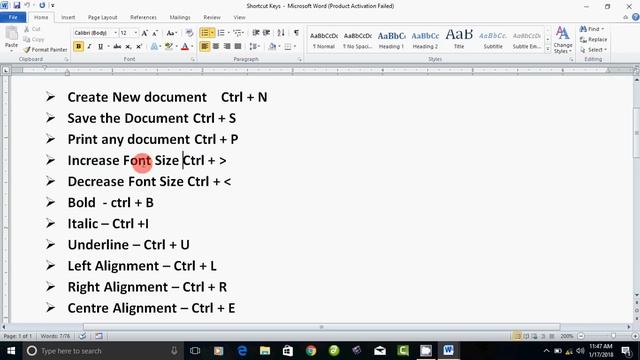Click the Clear Formatting icon
The height and width of the screenshot is (360, 640).
(189, 33)
